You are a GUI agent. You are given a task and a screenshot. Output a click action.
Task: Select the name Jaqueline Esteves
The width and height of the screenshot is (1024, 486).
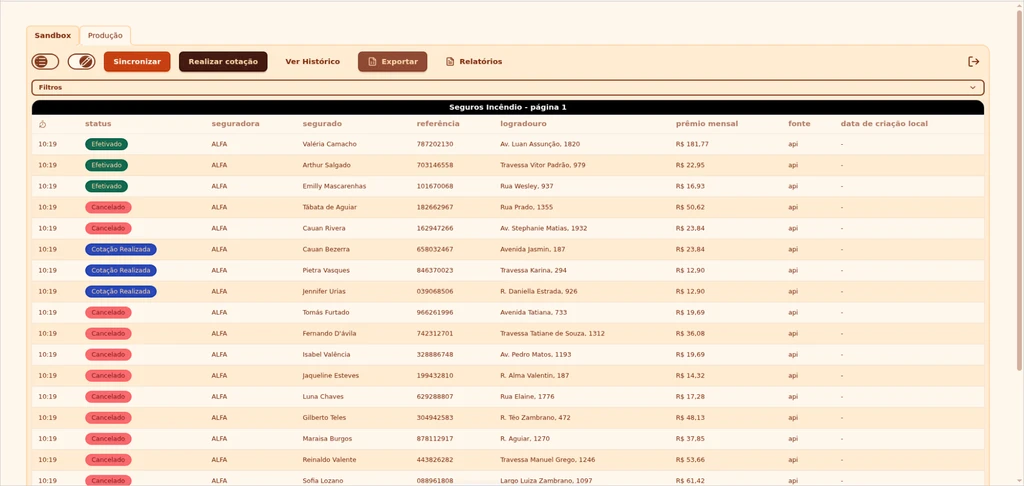[331, 376]
